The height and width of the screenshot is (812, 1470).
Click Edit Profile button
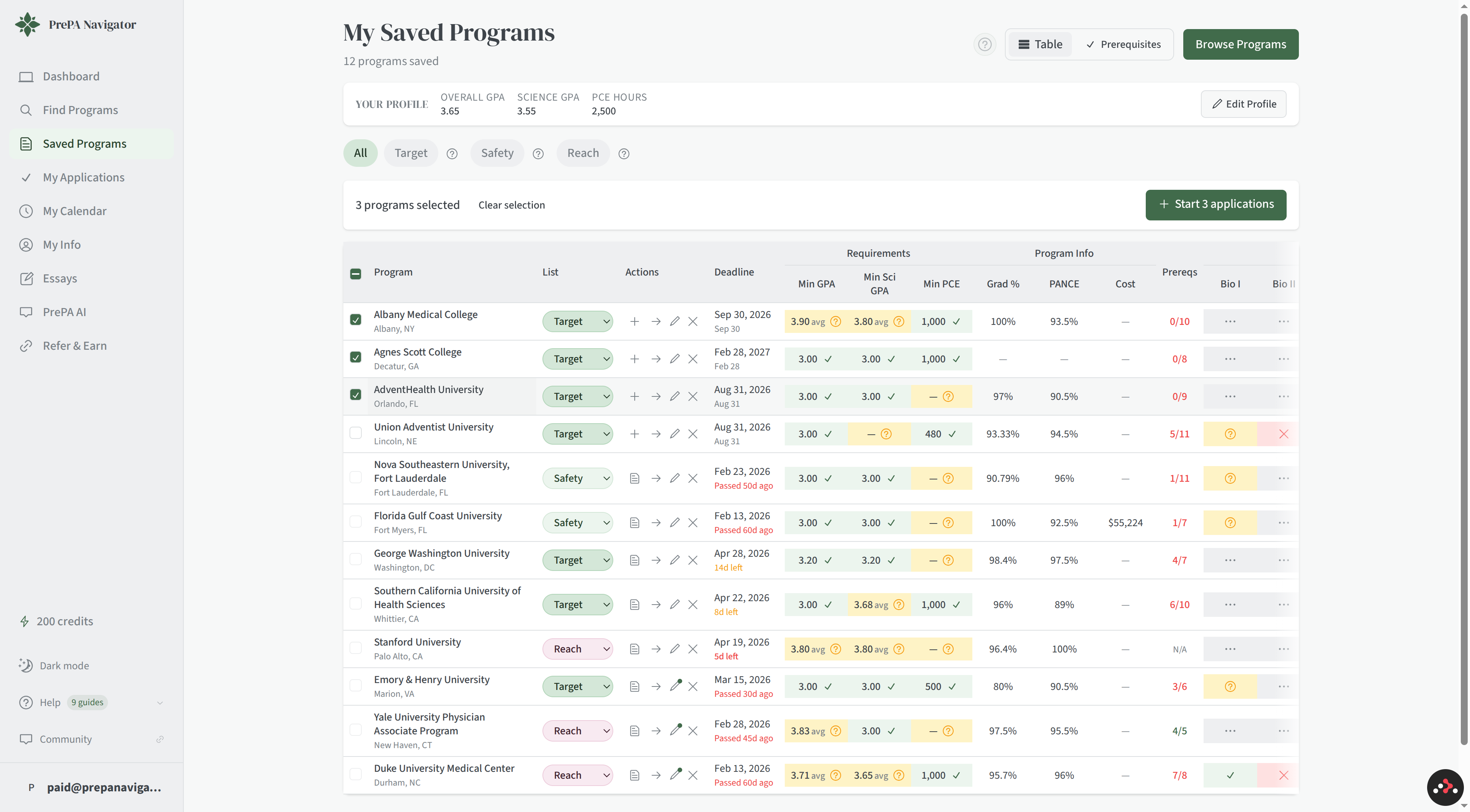[1243, 104]
